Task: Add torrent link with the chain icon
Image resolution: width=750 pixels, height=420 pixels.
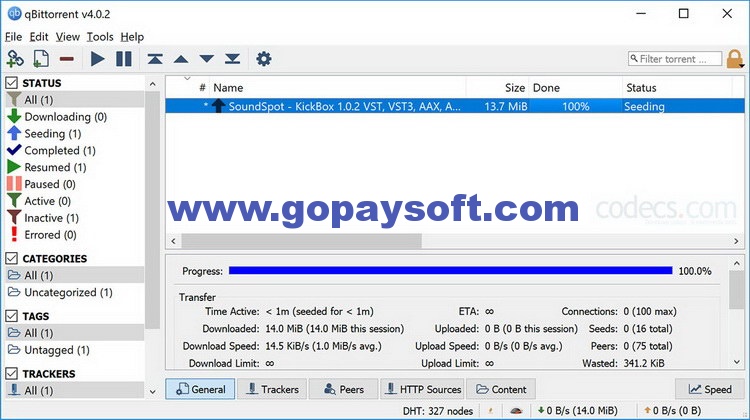Action: point(15,59)
